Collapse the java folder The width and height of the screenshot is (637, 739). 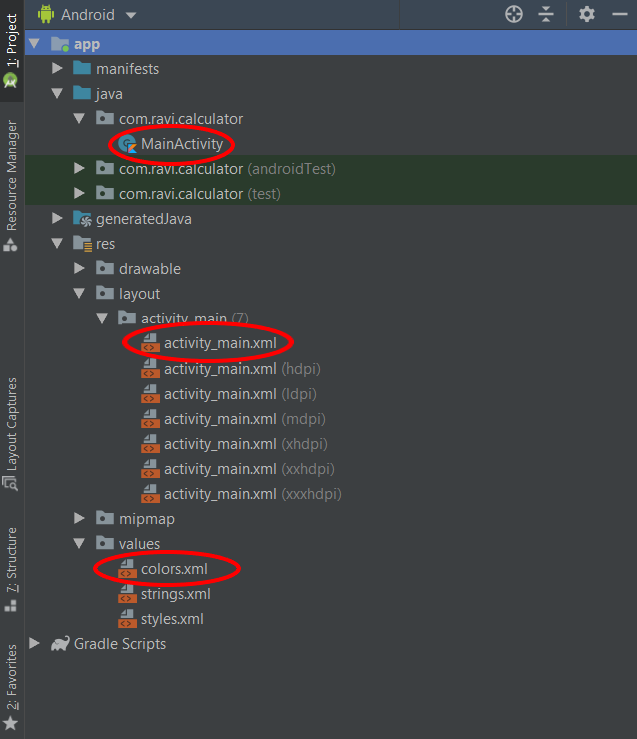pos(57,94)
